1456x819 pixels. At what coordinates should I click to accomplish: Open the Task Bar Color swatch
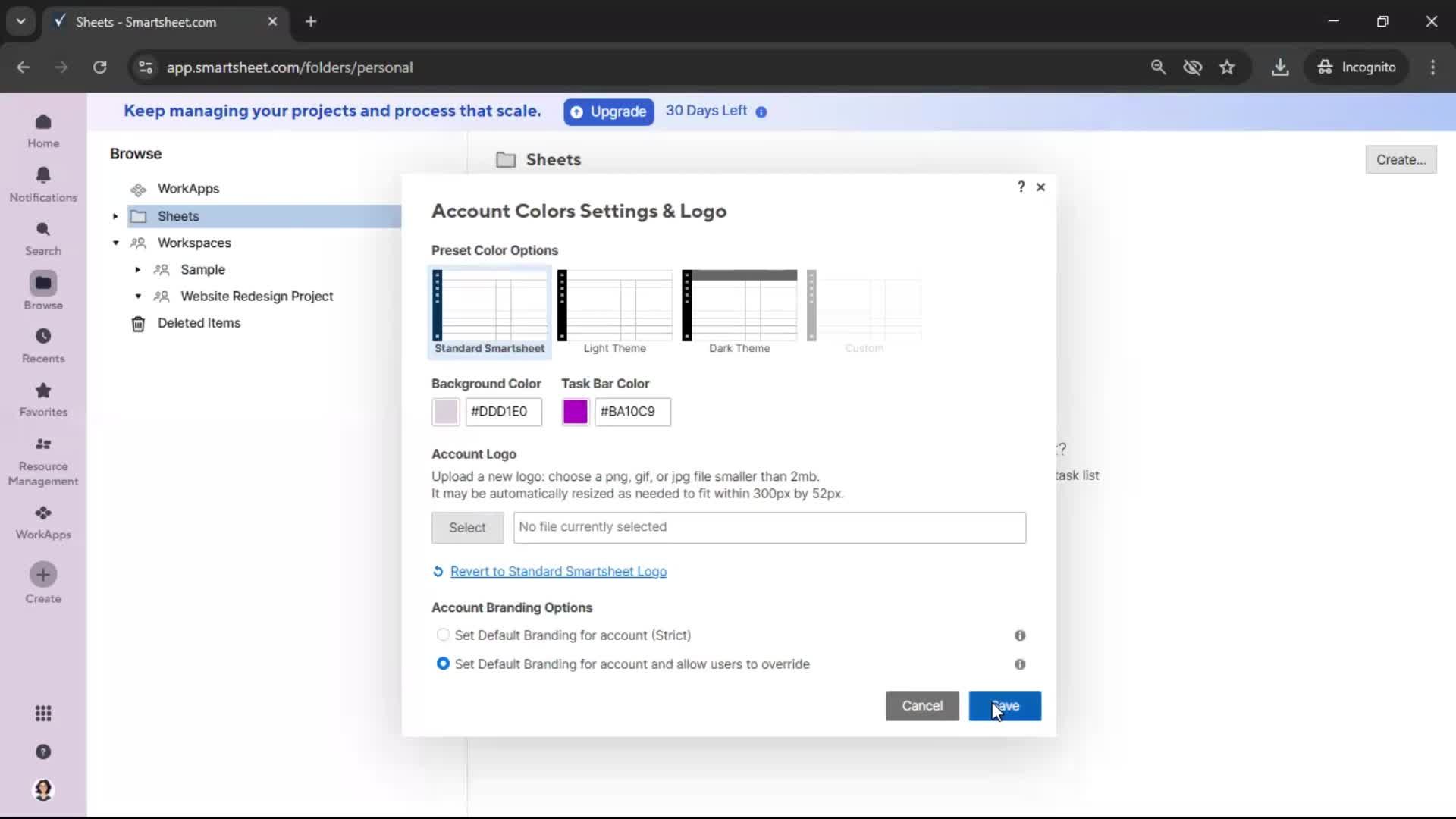pos(575,412)
